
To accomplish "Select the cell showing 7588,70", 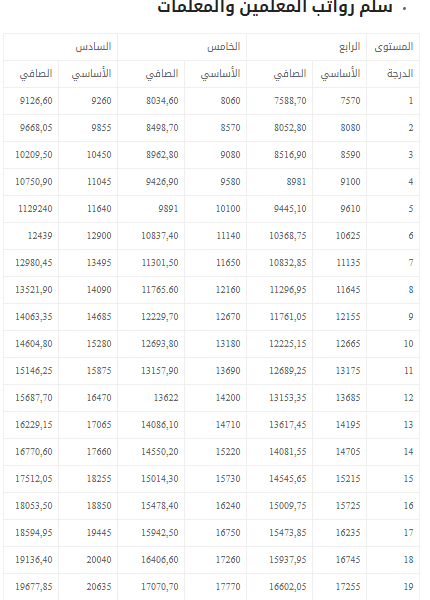I will point(280,101).
